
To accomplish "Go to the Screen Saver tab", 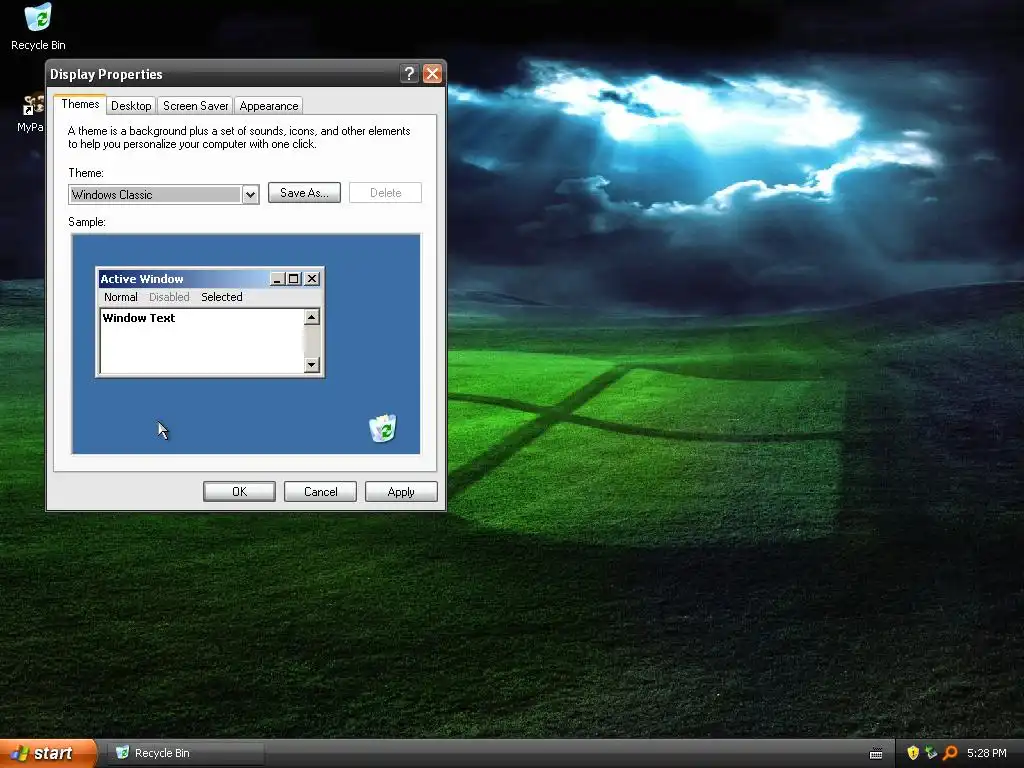I will (x=195, y=106).
